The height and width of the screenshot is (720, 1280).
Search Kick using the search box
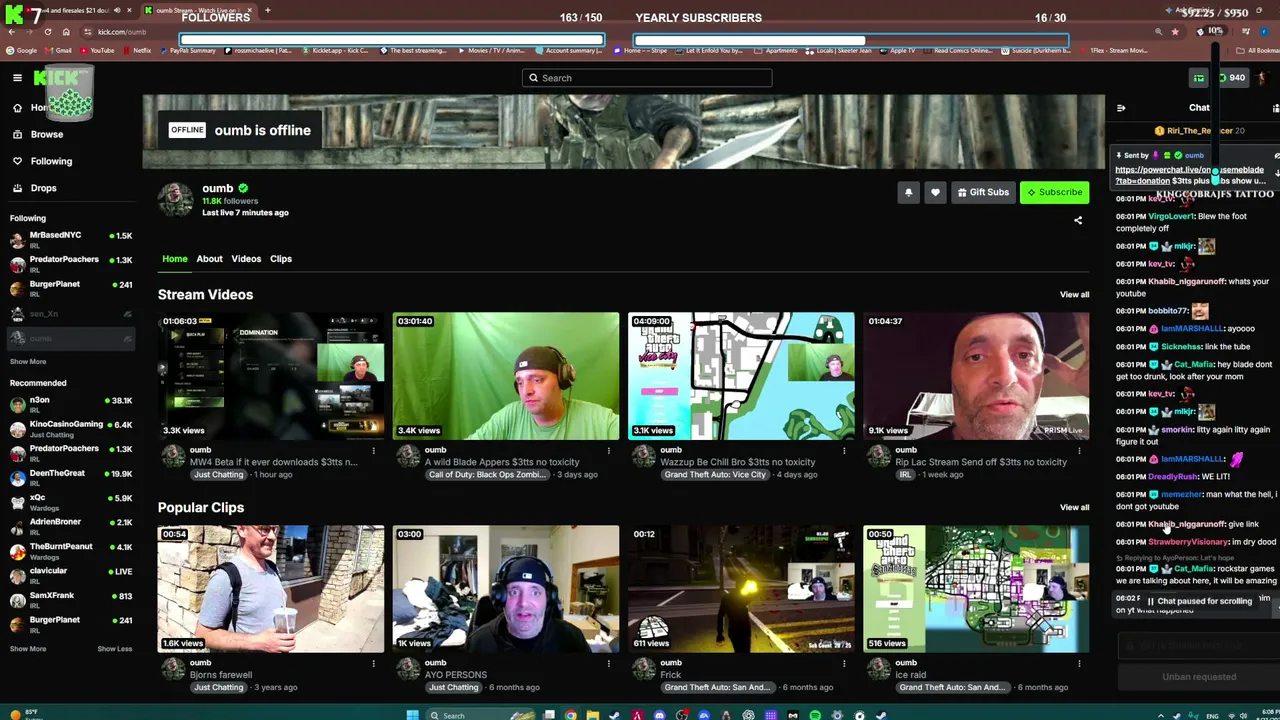(x=647, y=78)
